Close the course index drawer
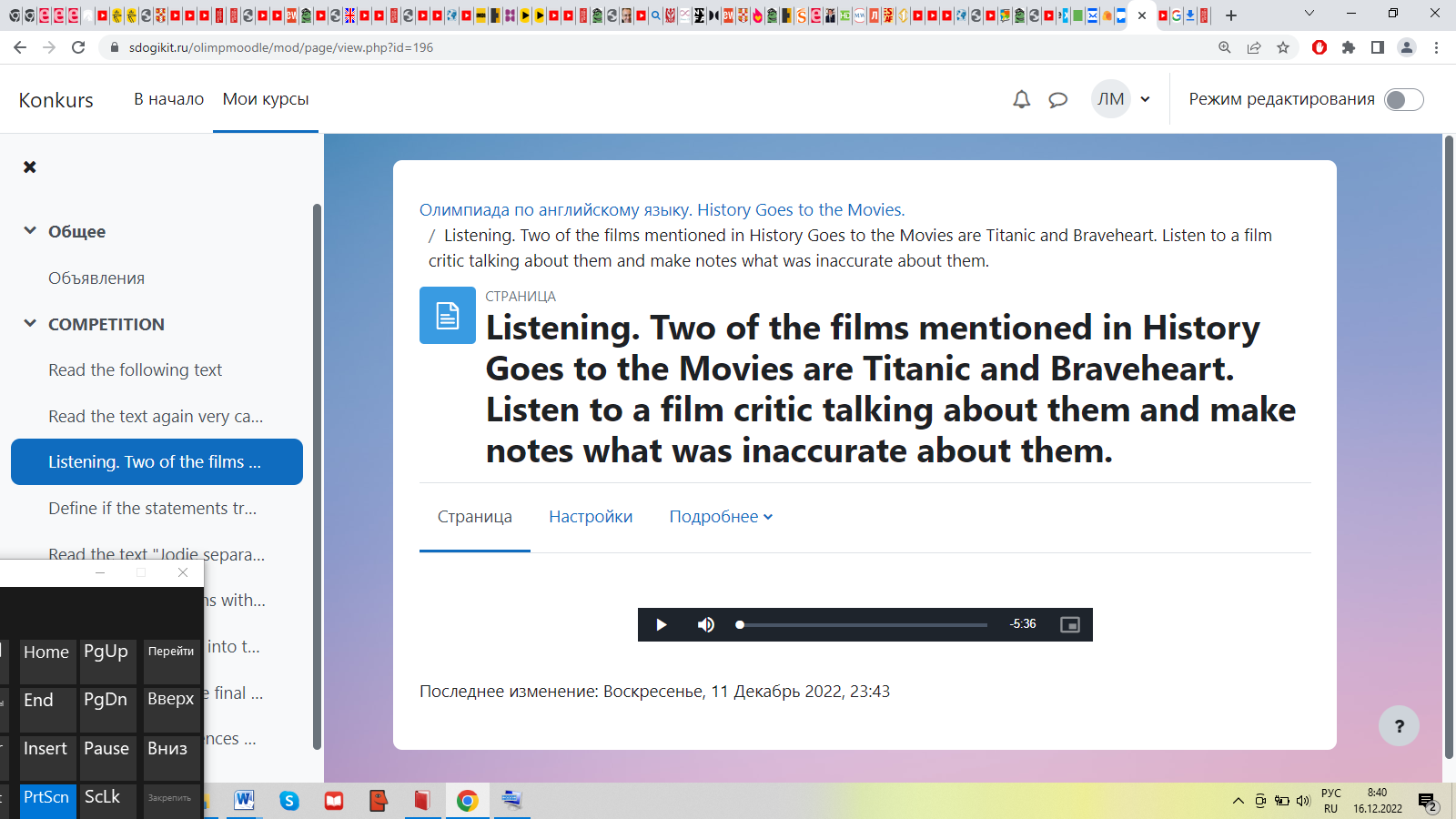This screenshot has height=819, width=1456. pos(30,167)
